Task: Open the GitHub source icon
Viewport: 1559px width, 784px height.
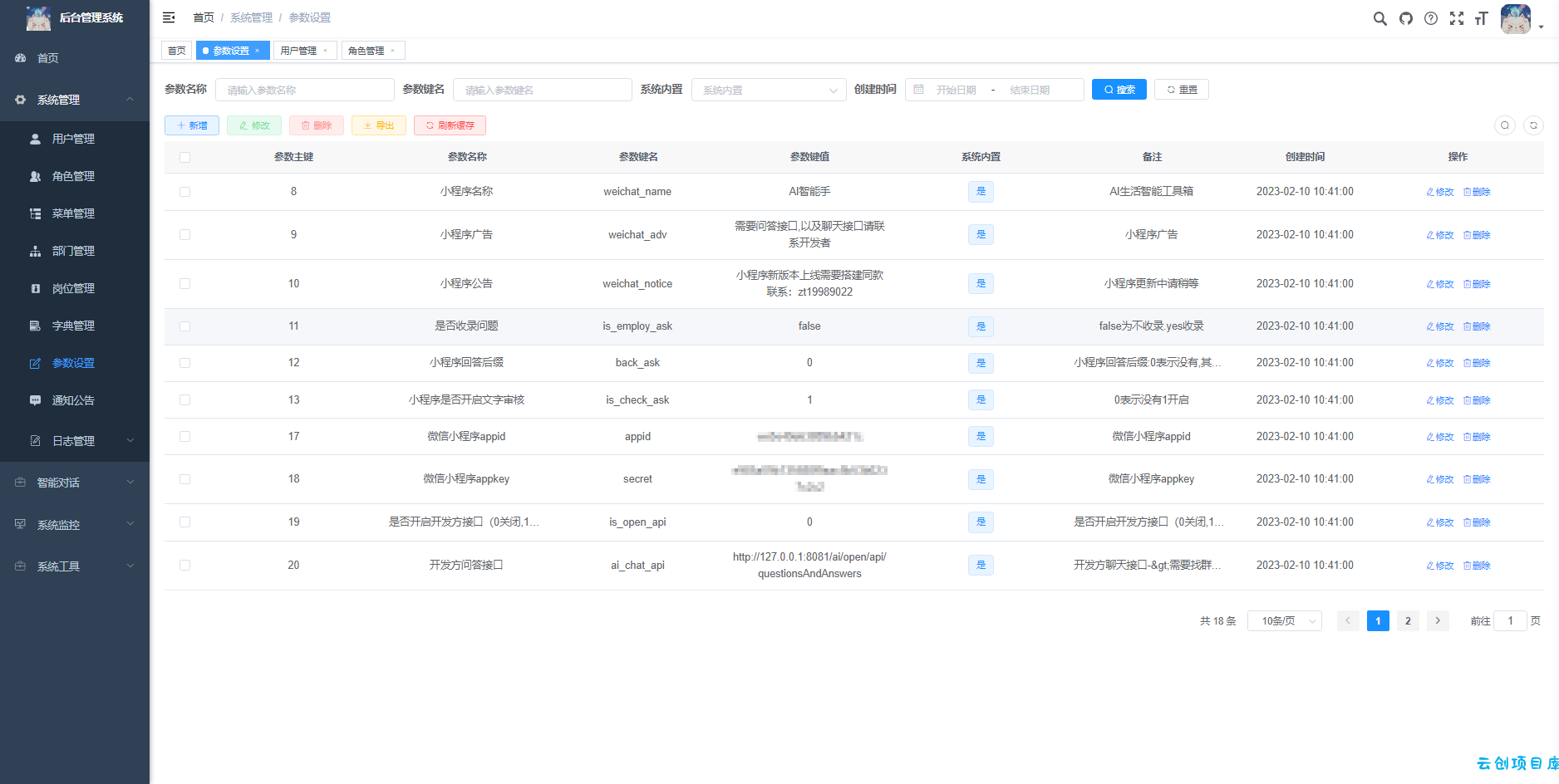Action: click(1406, 18)
